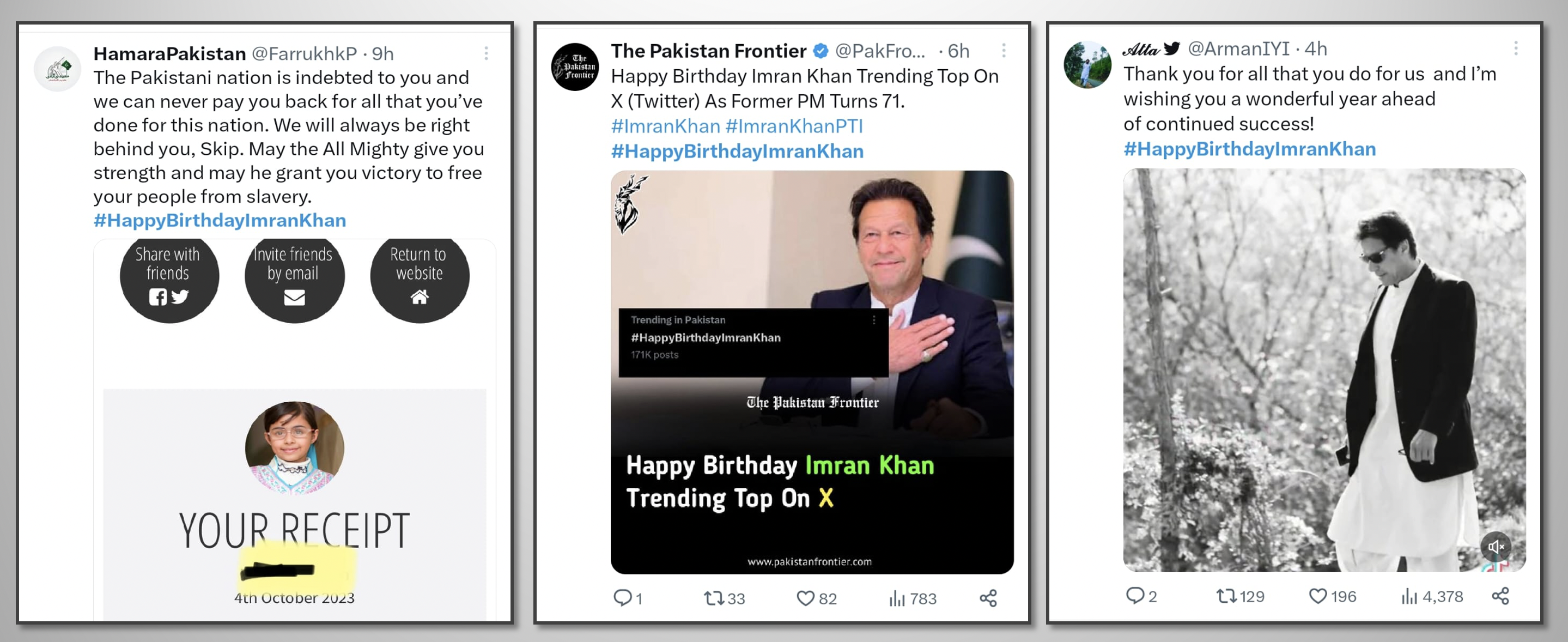
Task: Retweet Atta's birthday tweet
Action: click(x=1226, y=596)
